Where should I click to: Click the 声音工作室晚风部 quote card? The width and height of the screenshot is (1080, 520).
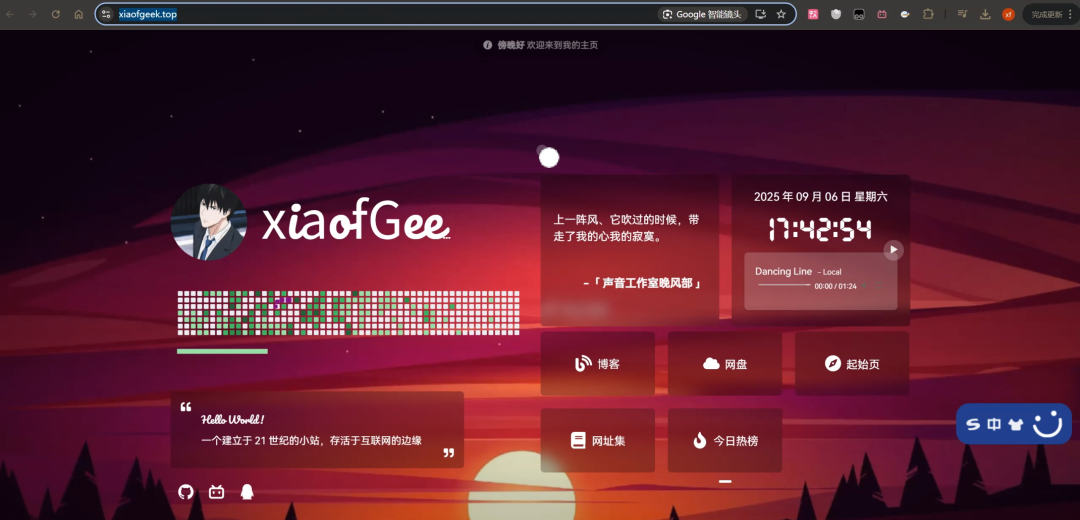630,250
